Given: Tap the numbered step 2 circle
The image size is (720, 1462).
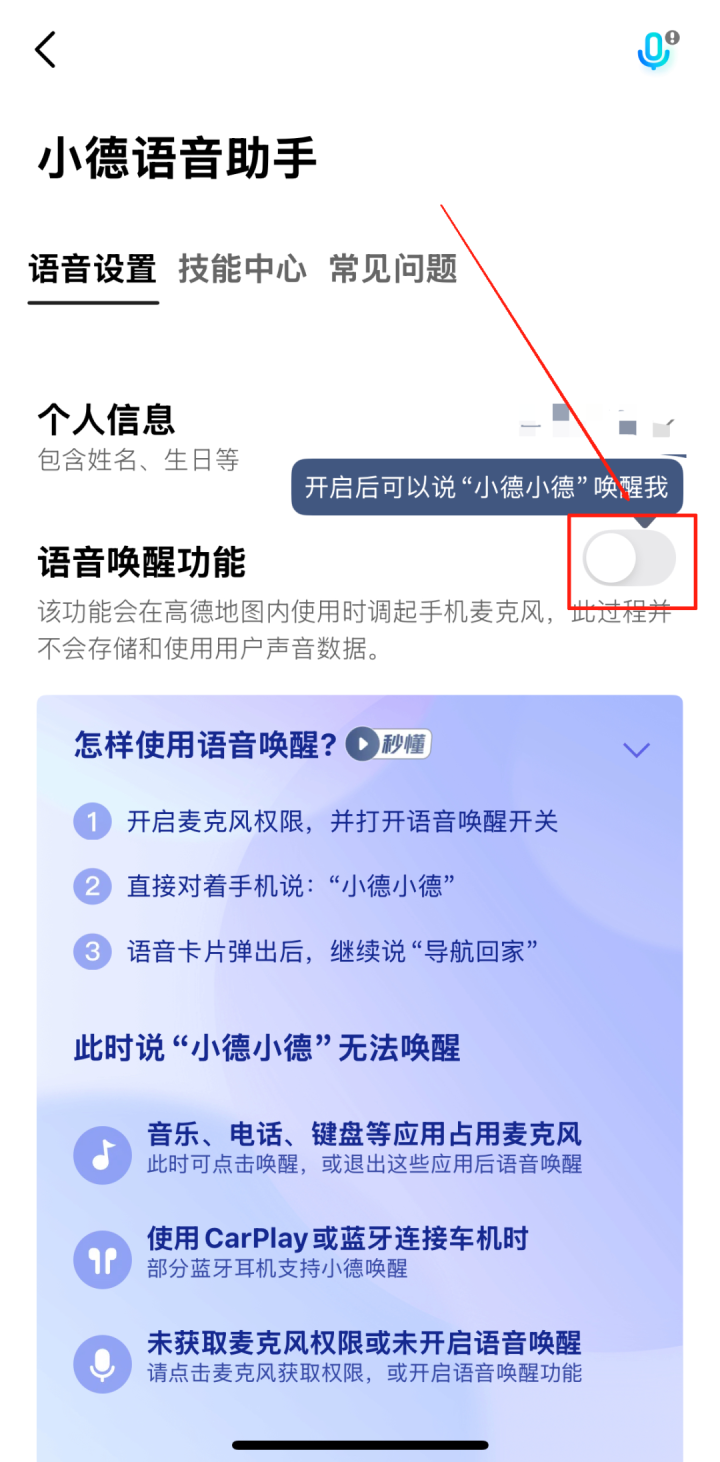Looking at the screenshot, I should point(92,886).
